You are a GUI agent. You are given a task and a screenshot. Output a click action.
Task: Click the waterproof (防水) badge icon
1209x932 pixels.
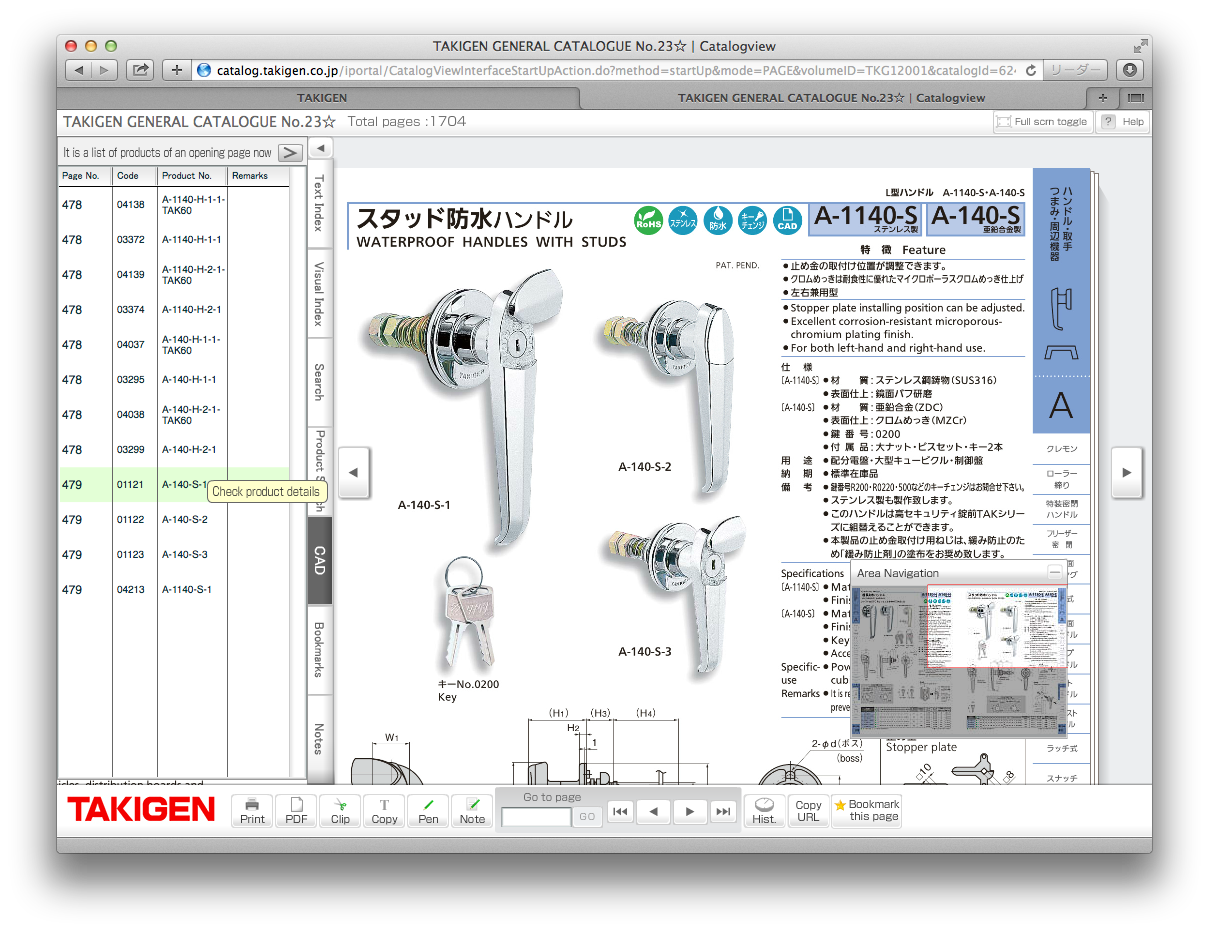[x=718, y=221]
